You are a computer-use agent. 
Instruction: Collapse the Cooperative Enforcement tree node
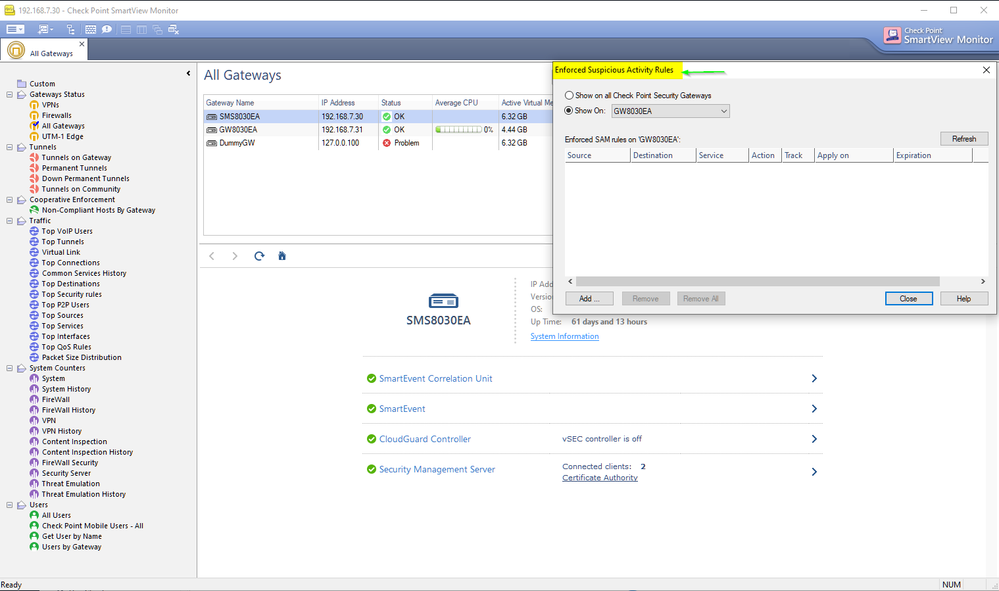click(10, 199)
